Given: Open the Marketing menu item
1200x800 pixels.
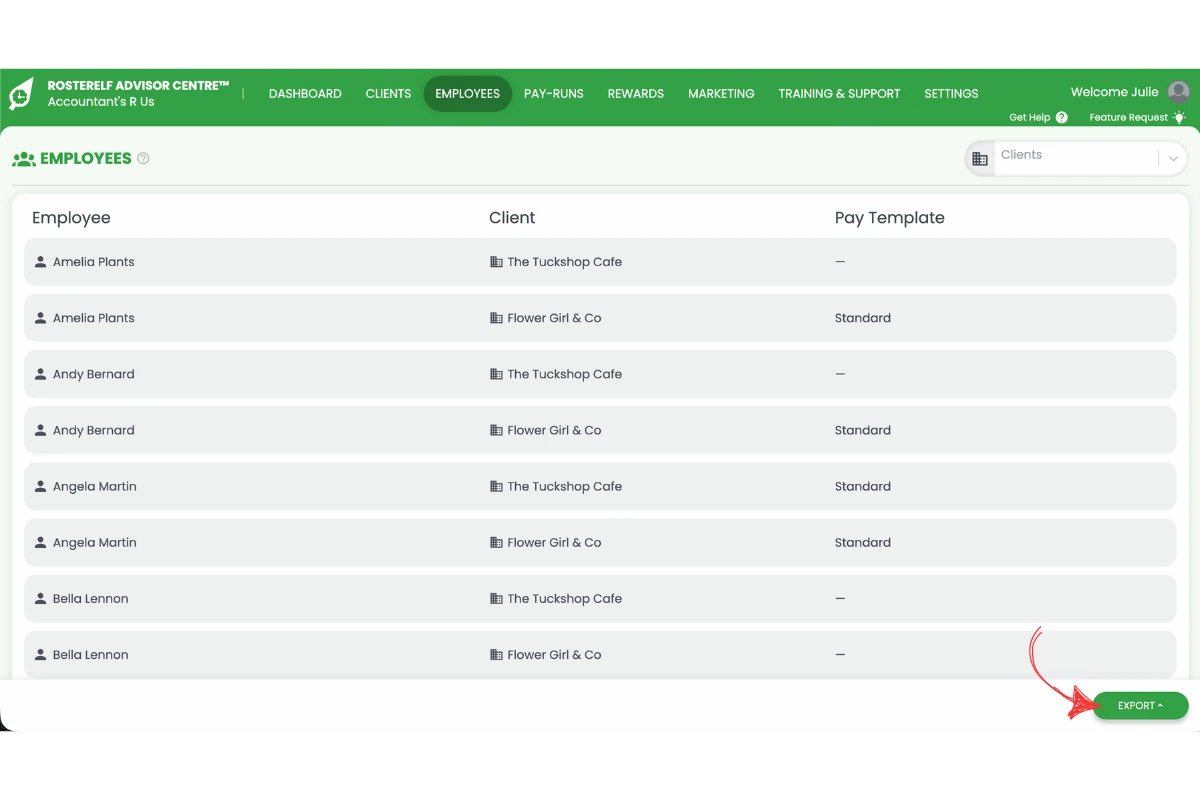Looking at the screenshot, I should (721, 93).
